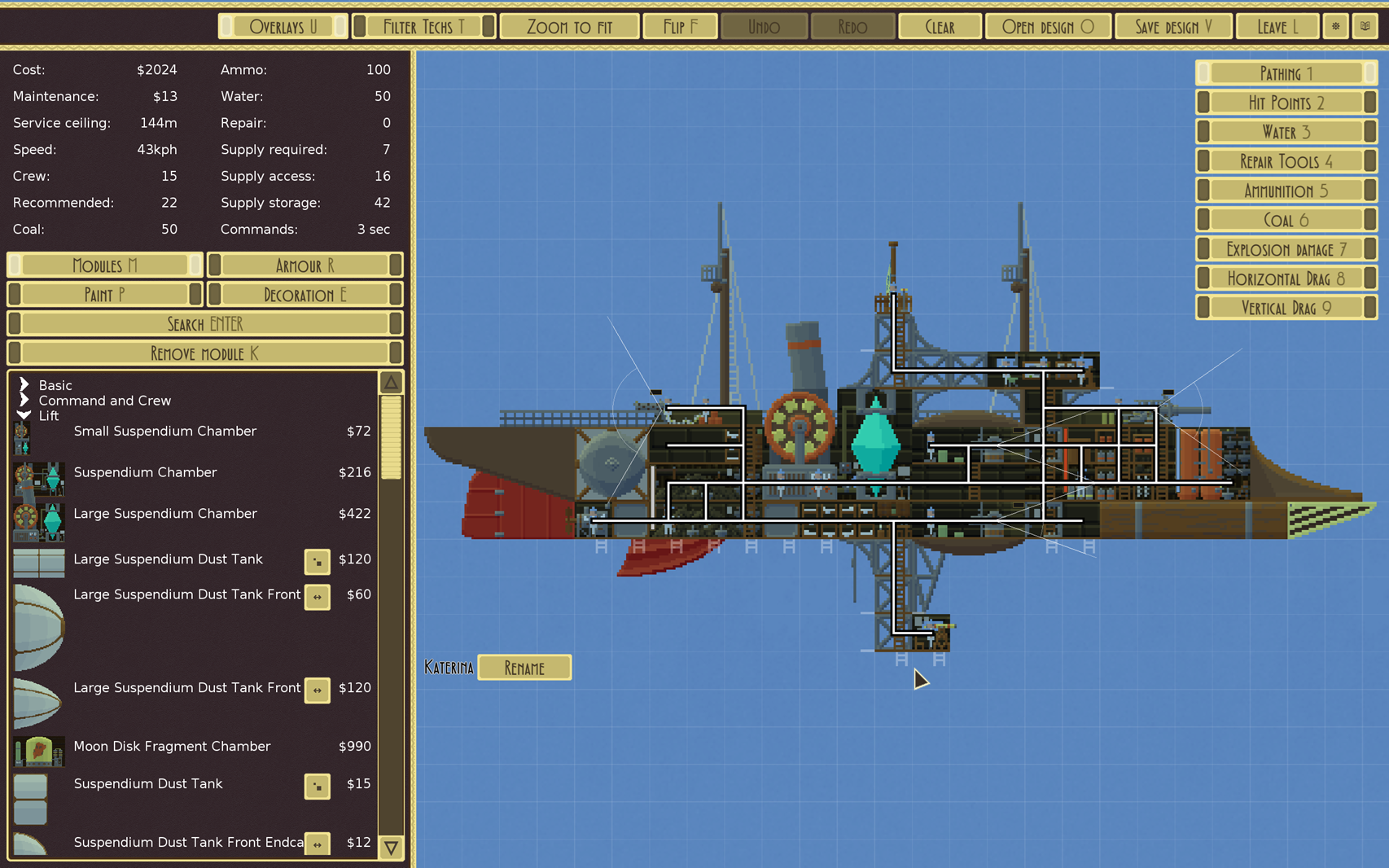Show the Vertical Drag 9 overlay
Image resolution: width=1389 pixels, height=868 pixels.
[1286, 308]
